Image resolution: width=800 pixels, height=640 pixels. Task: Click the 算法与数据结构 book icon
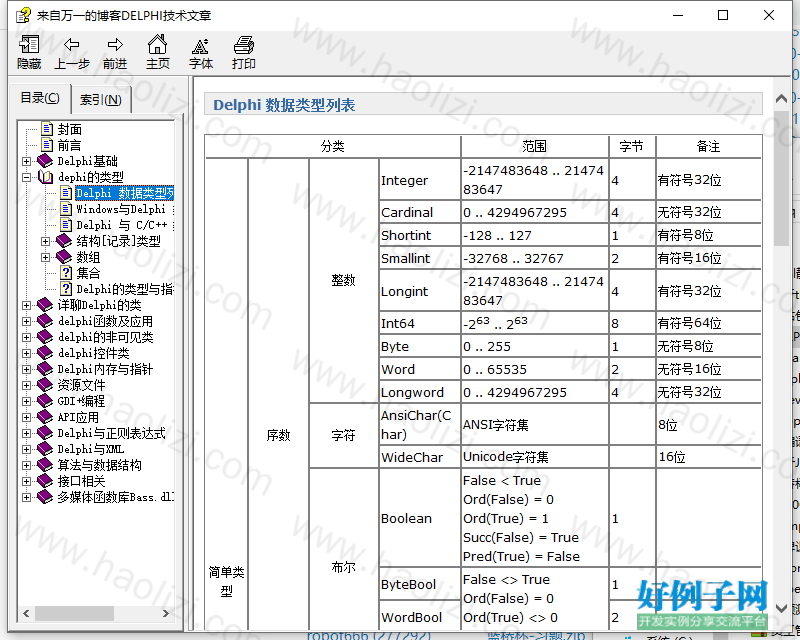(45, 465)
